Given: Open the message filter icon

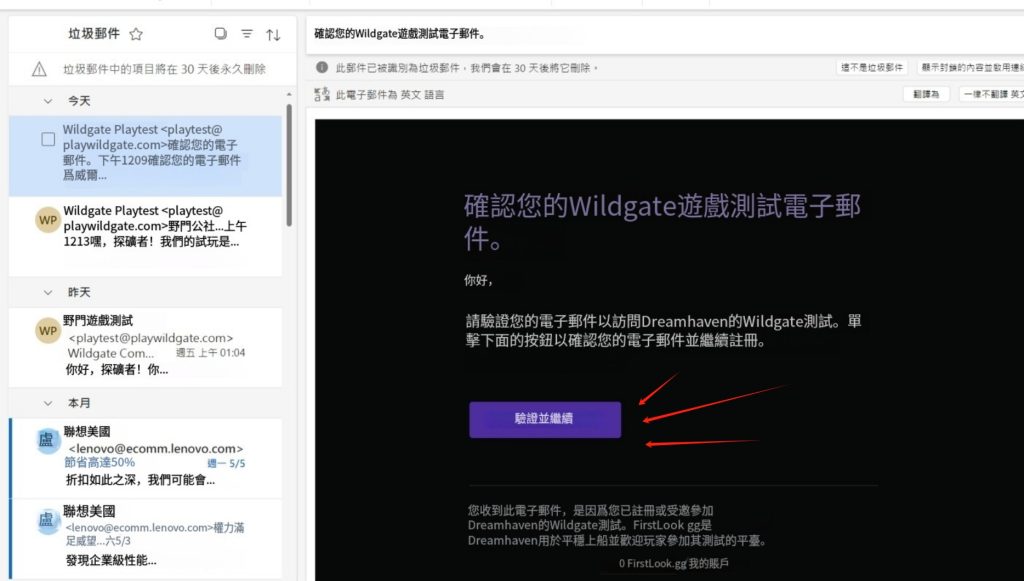Looking at the screenshot, I should pos(247,34).
